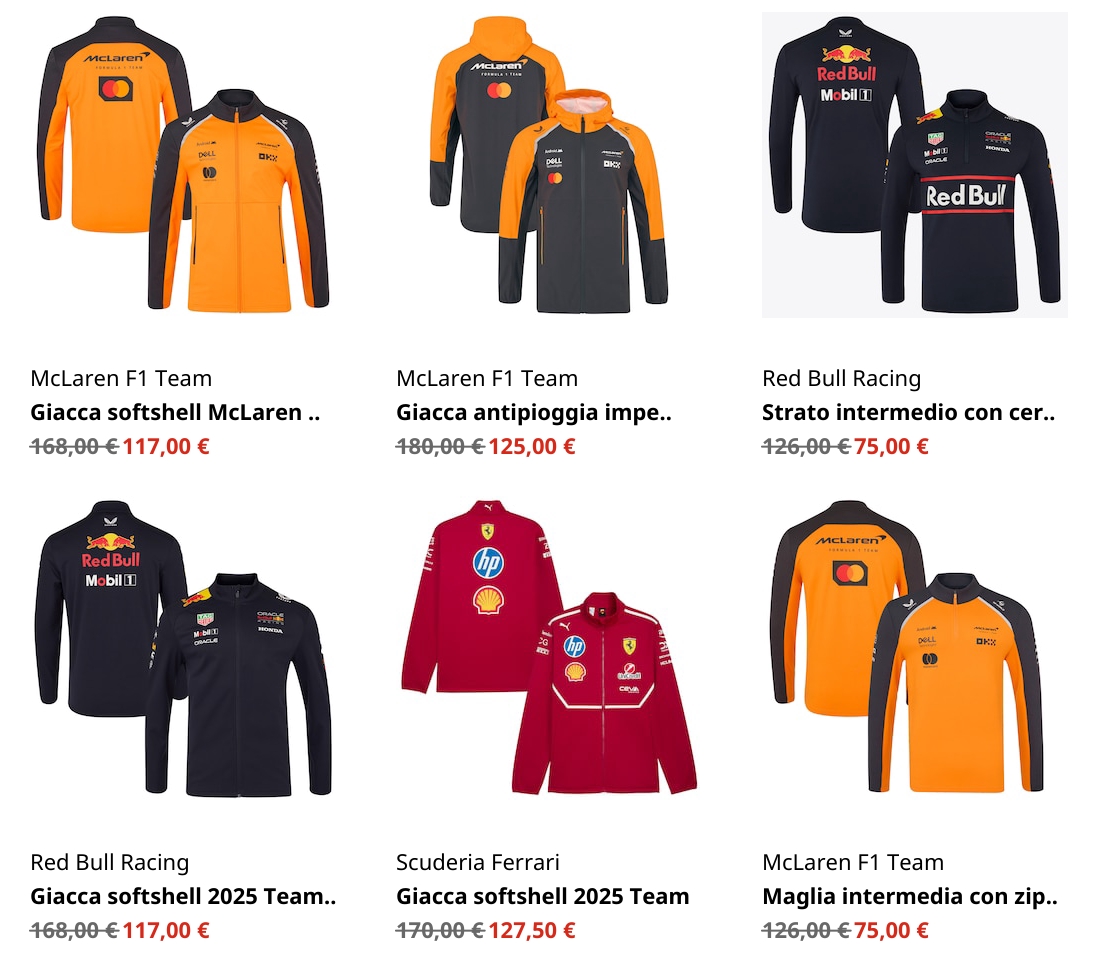The width and height of the screenshot is (1100, 968).
Task: Open the red Ferrari softshell jacket image
Action: 549,649
